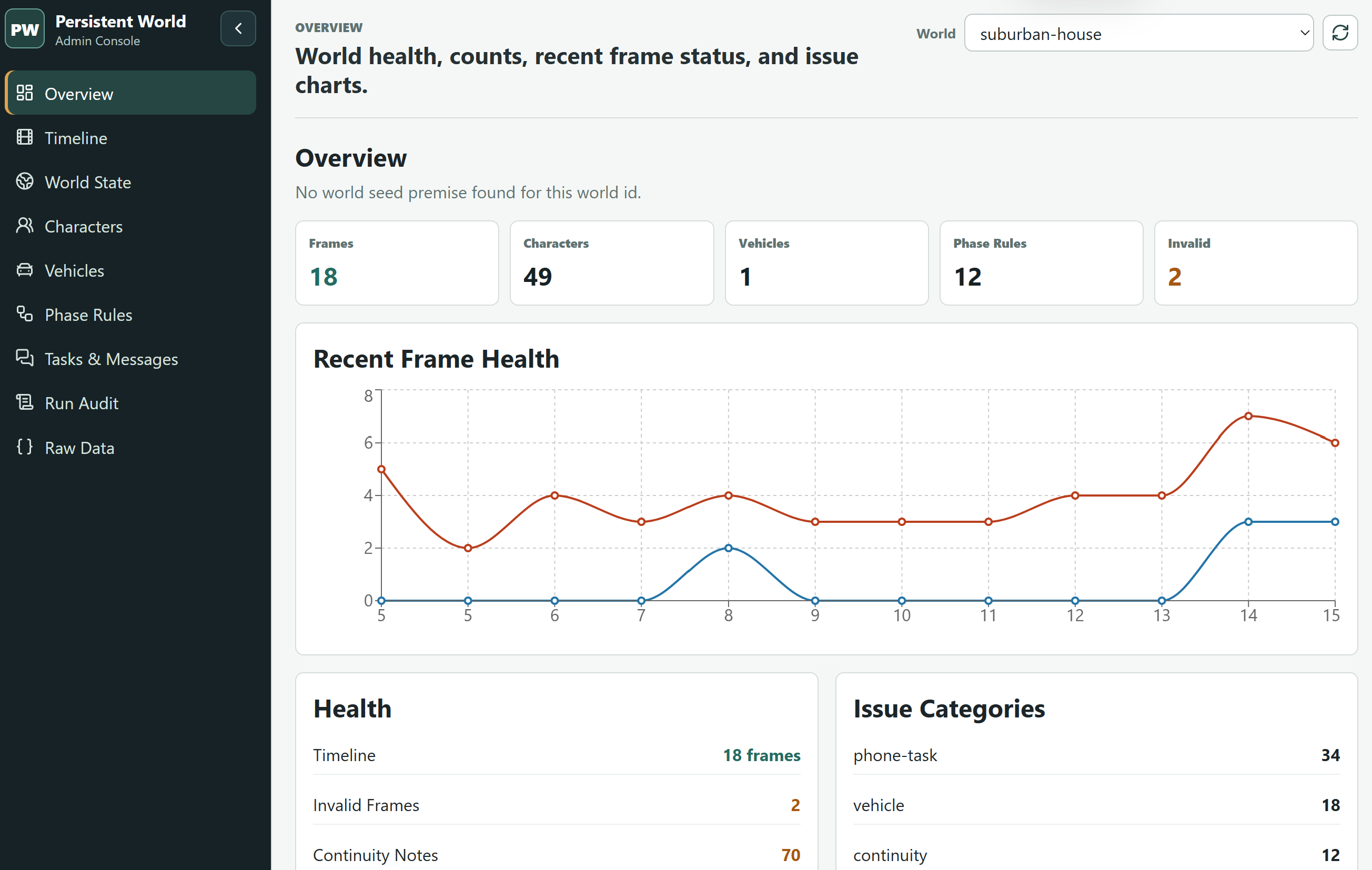The height and width of the screenshot is (870, 1372).
Task: Click the PW logo badge
Action: tap(25, 28)
